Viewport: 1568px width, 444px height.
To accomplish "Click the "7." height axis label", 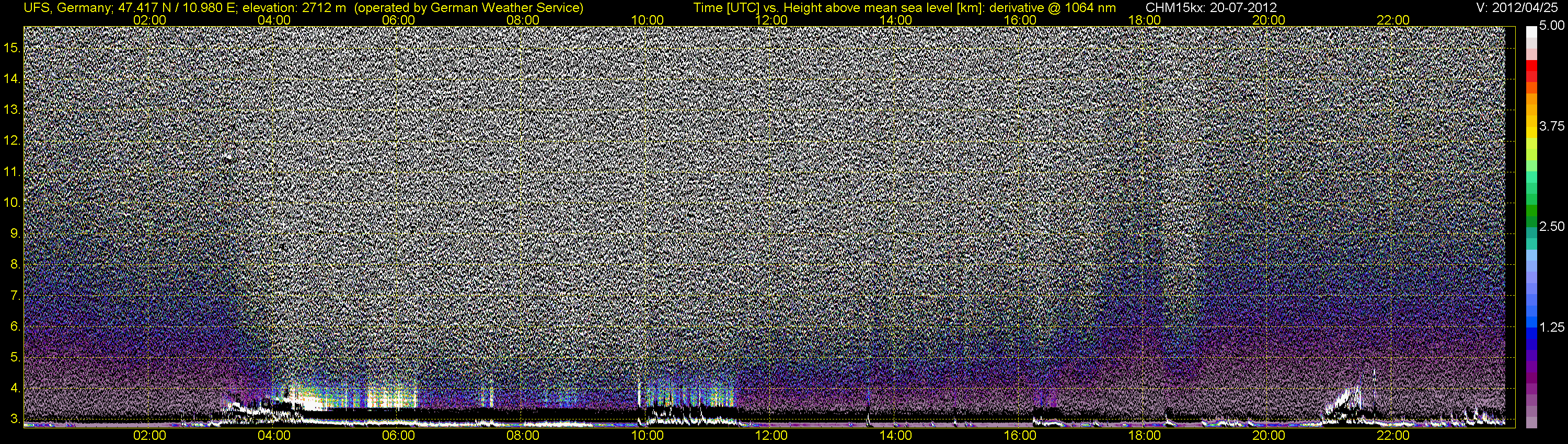I will [x=16, y=296].
